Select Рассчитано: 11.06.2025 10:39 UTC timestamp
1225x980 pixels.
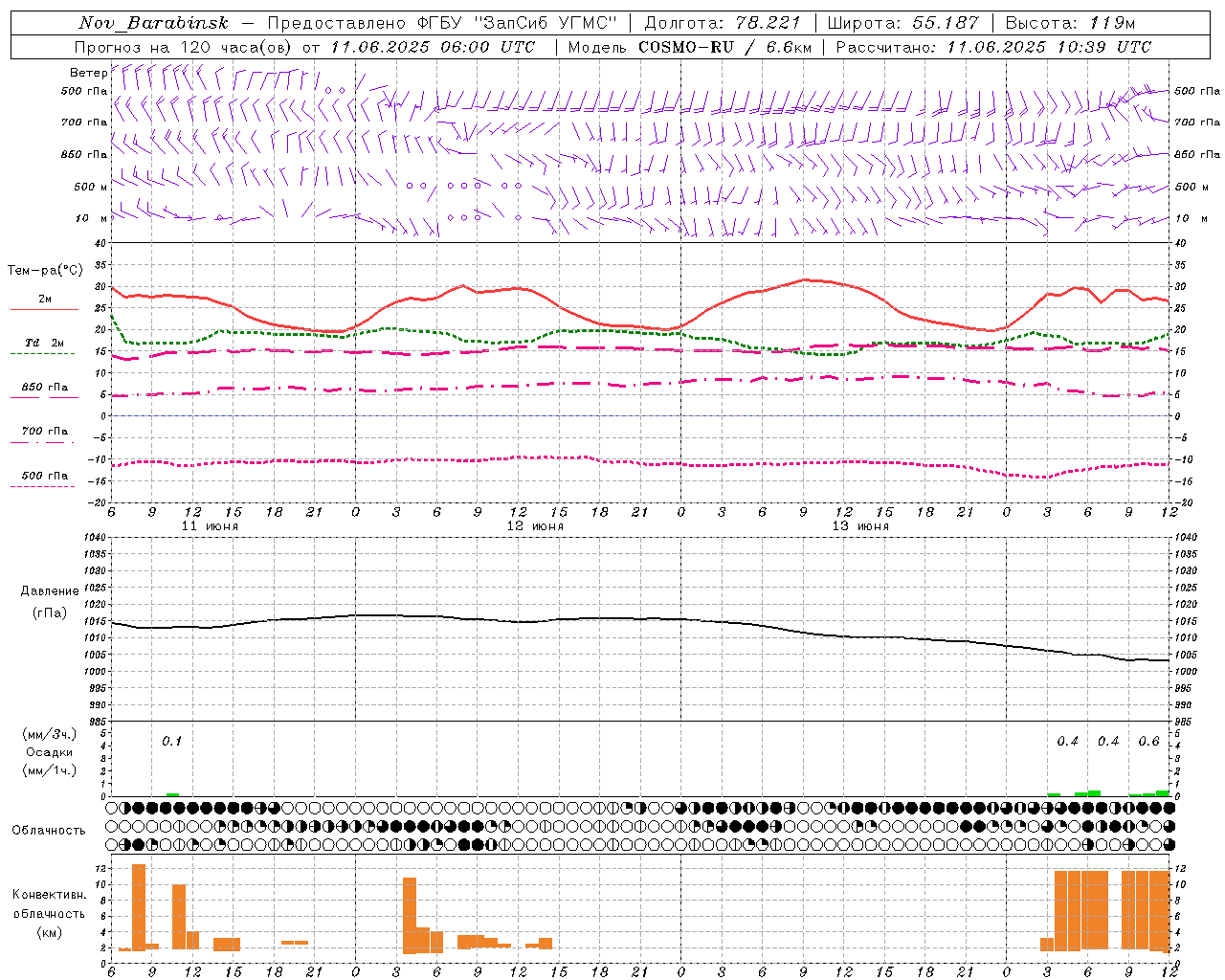click(993, 47)
